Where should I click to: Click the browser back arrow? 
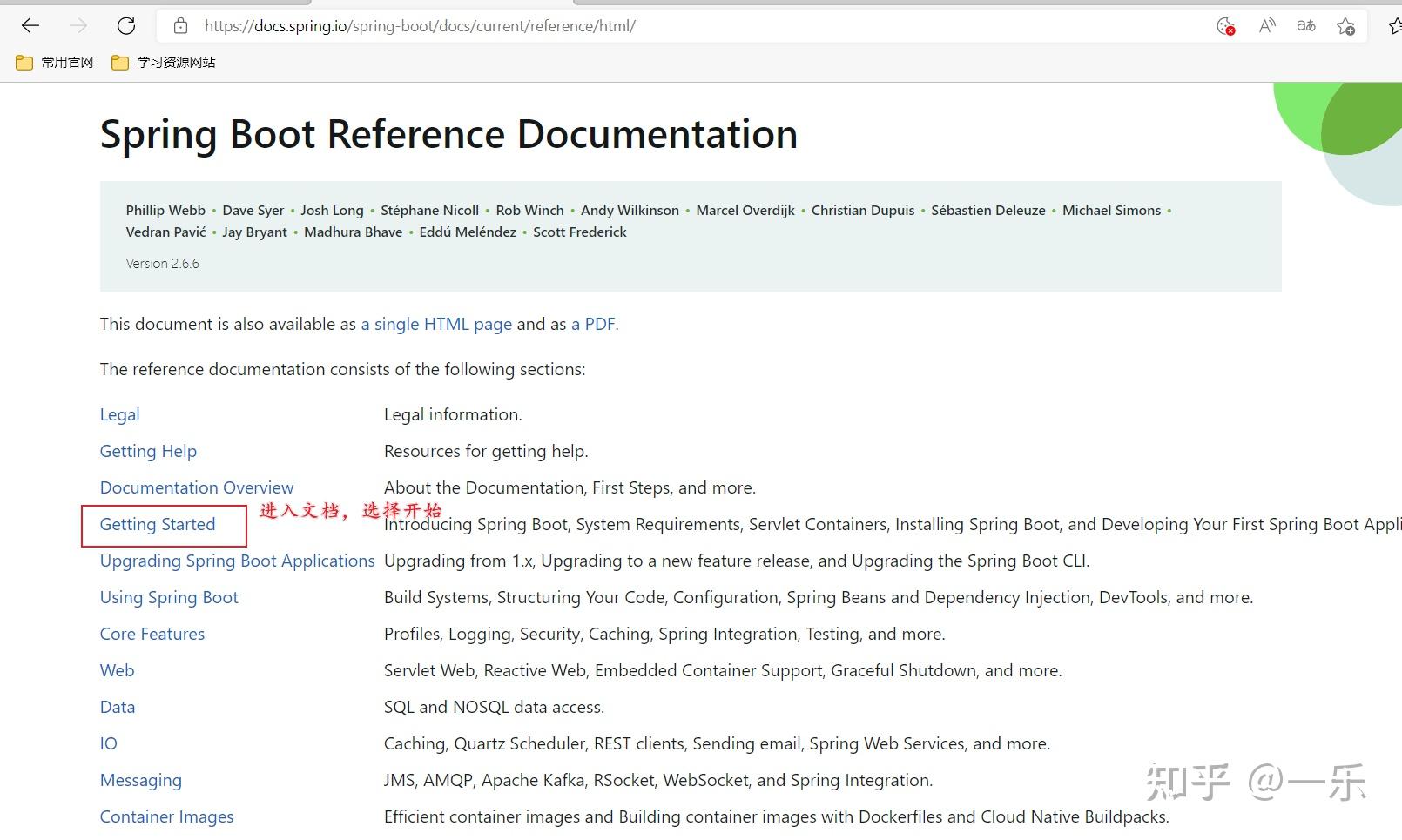coord(30,26)
